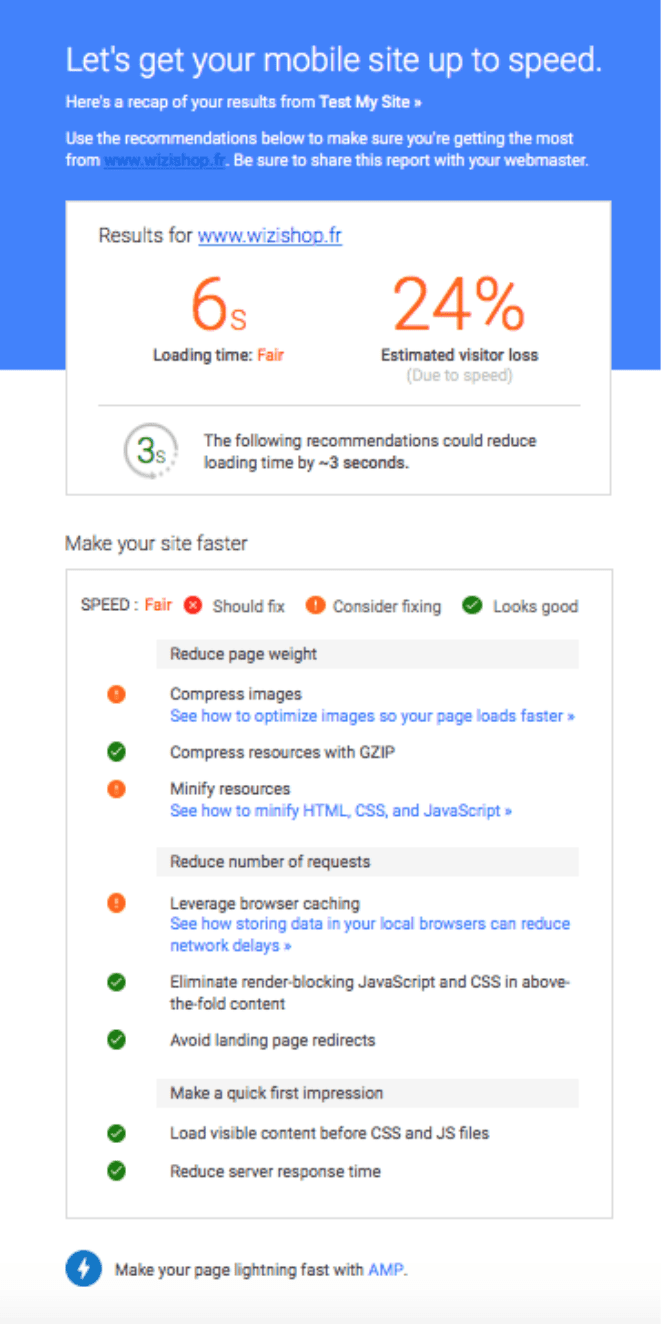Click the green check beside Avoid landing page redirects
Viewport: 662px width, 1326px height.
tap(116, 1040)
